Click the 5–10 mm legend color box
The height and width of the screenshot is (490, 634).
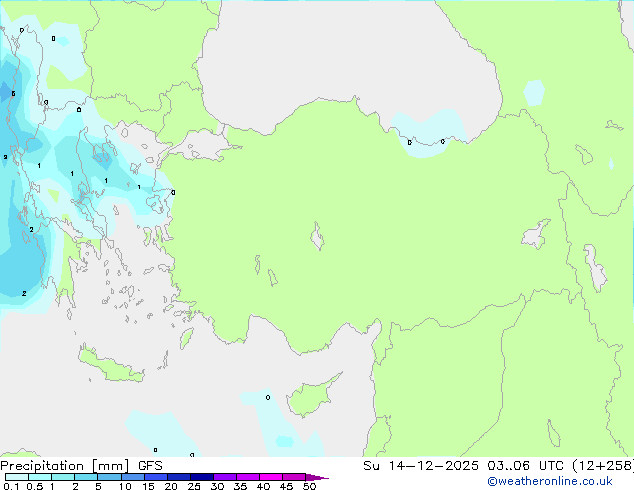tap(109, 477)
